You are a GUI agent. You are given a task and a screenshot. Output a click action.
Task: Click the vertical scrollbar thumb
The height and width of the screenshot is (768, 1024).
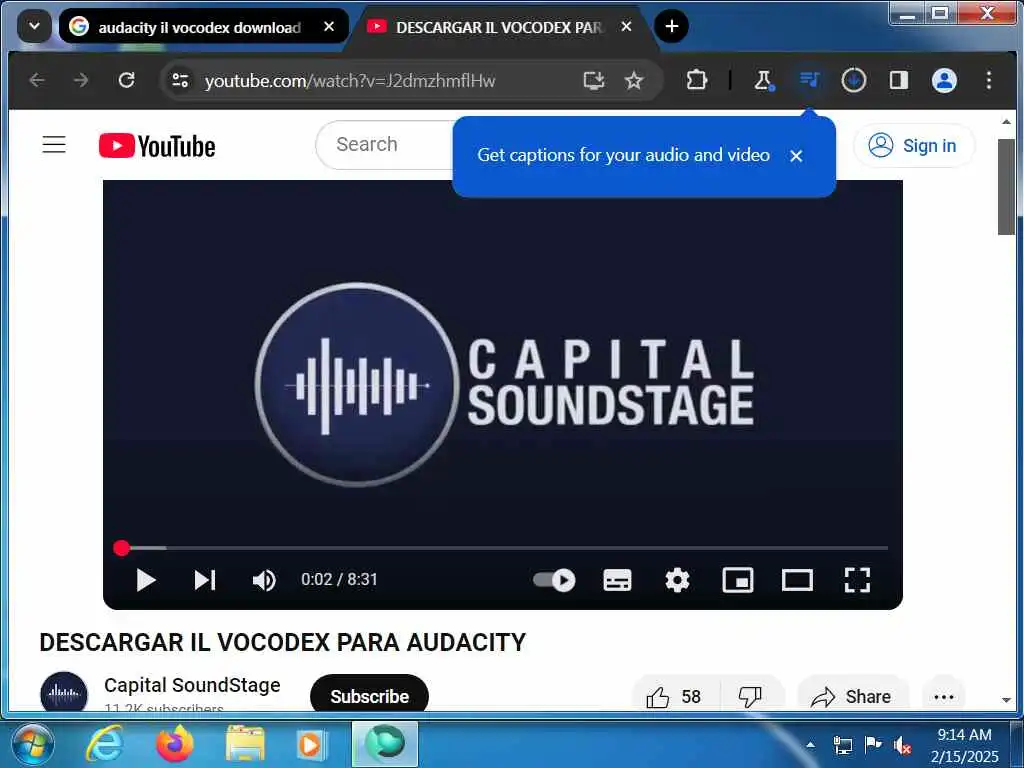tap(1006, 186)
